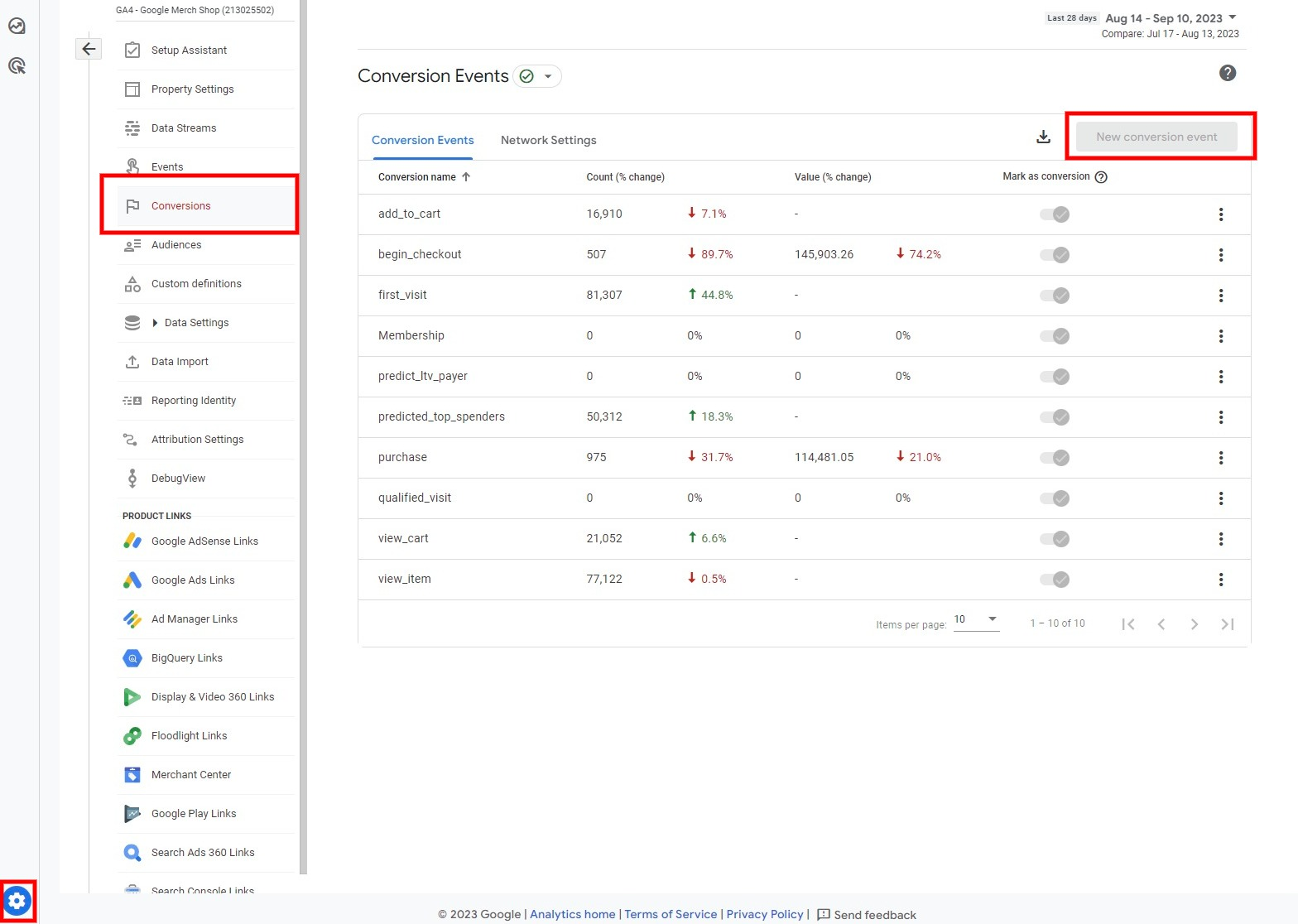Toggle purchase conversion switch
This screenshot has height=924, width=1298.
click(x=1055, y=458)
